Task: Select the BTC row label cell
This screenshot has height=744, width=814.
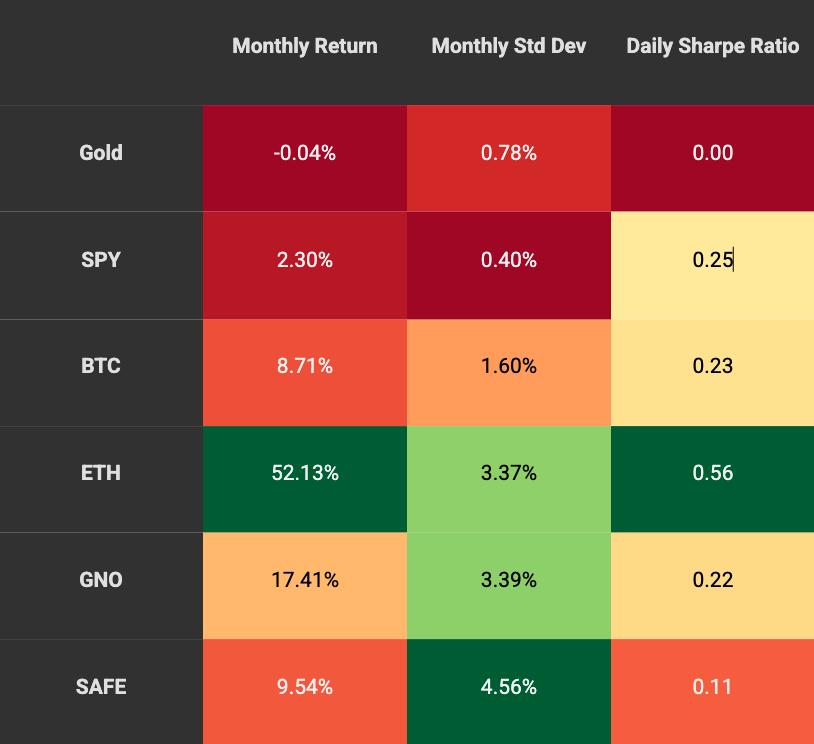Action: (x=101, y=366)
